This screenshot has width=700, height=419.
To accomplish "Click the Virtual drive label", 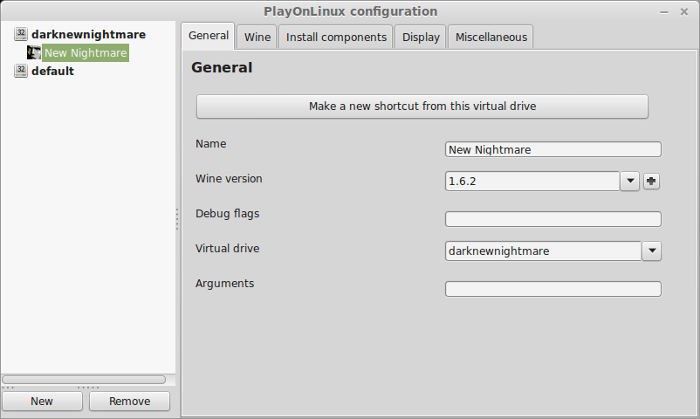I will tap(227, 248).
